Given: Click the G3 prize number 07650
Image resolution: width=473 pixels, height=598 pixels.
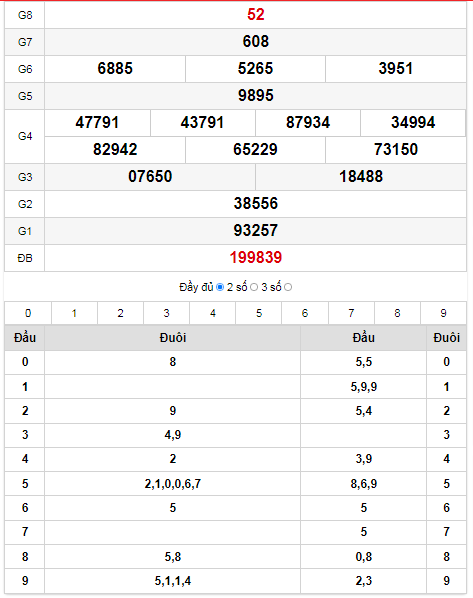Looking at the screenshot, I should point(150,176).
